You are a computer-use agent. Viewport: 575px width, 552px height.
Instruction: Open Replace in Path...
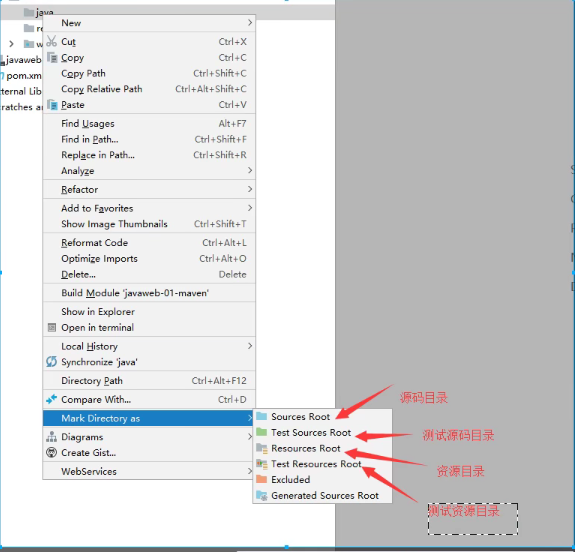point(149,155)
